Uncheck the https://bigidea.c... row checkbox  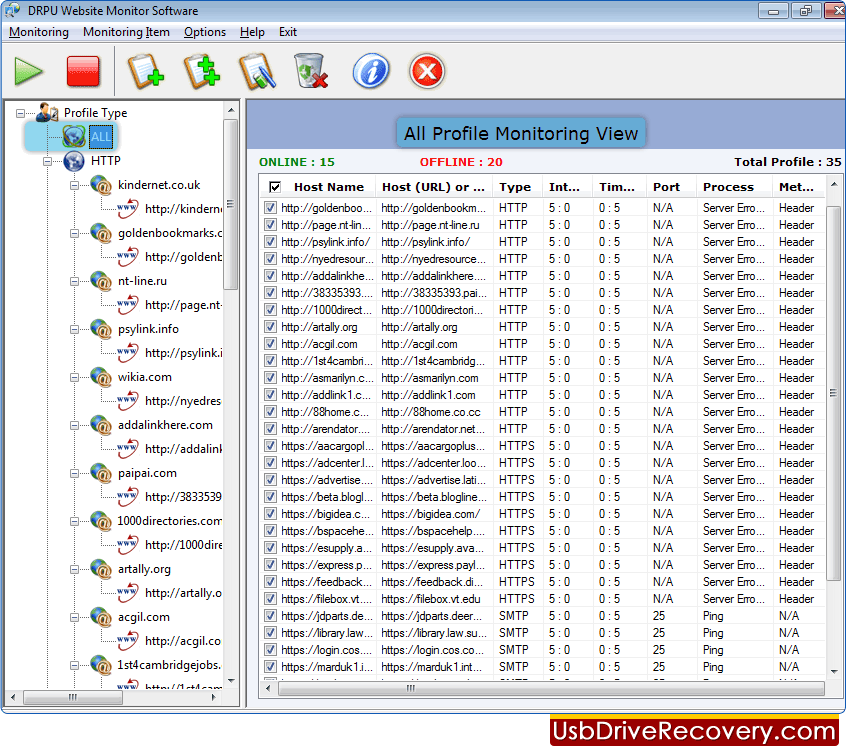coord(270,514)
